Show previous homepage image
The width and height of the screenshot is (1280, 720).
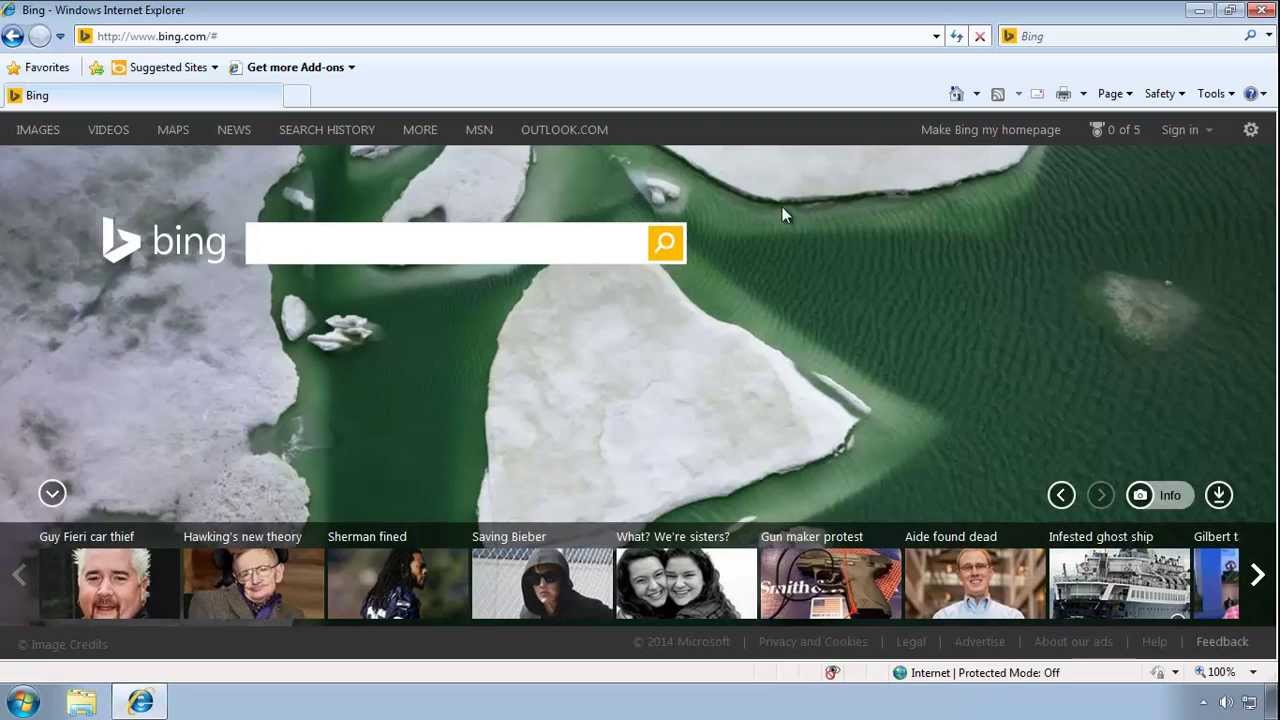(1061, 495)
